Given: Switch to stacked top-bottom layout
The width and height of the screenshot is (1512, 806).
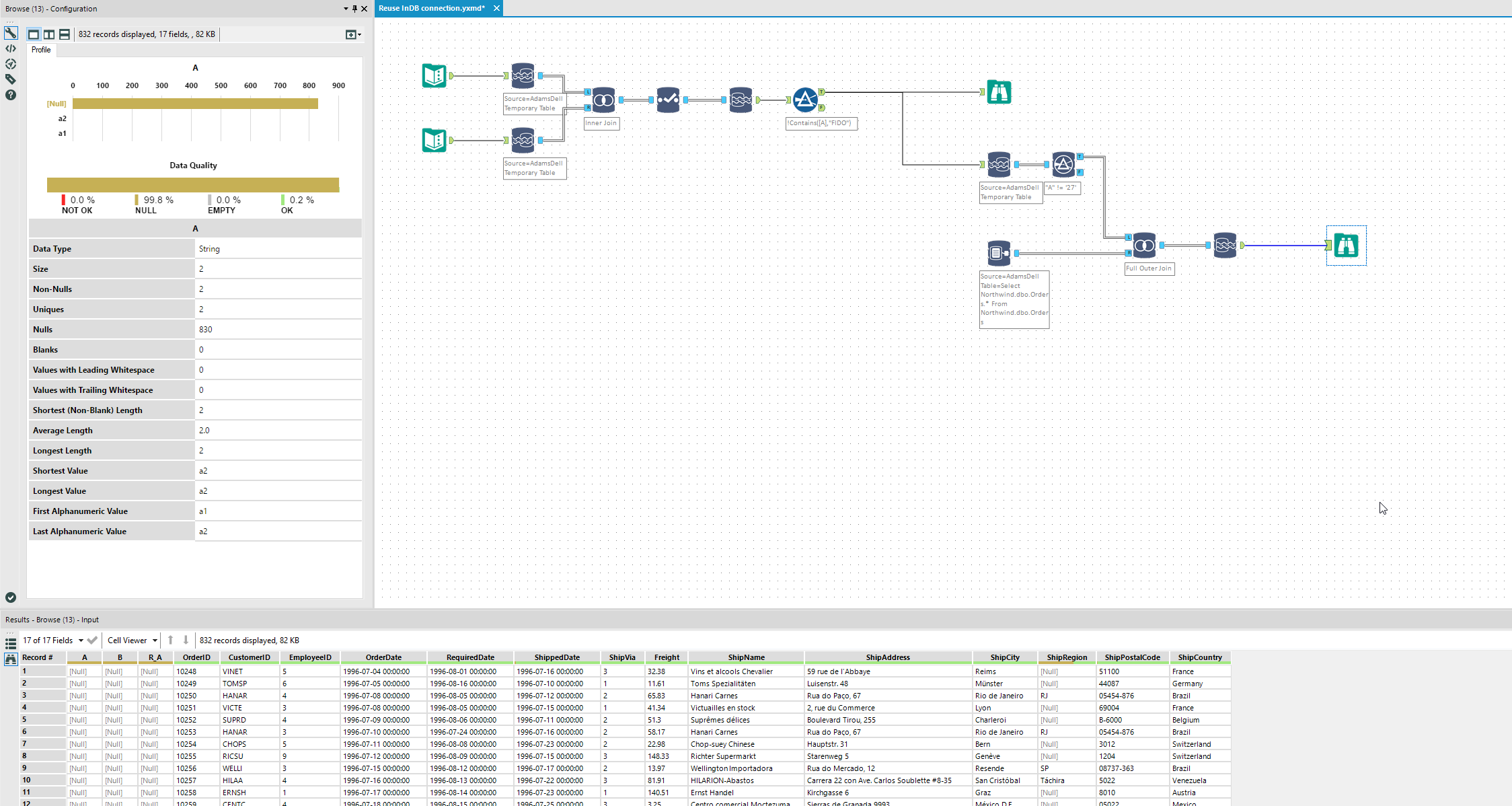Looking at the screenshot, I should (65, 34).
